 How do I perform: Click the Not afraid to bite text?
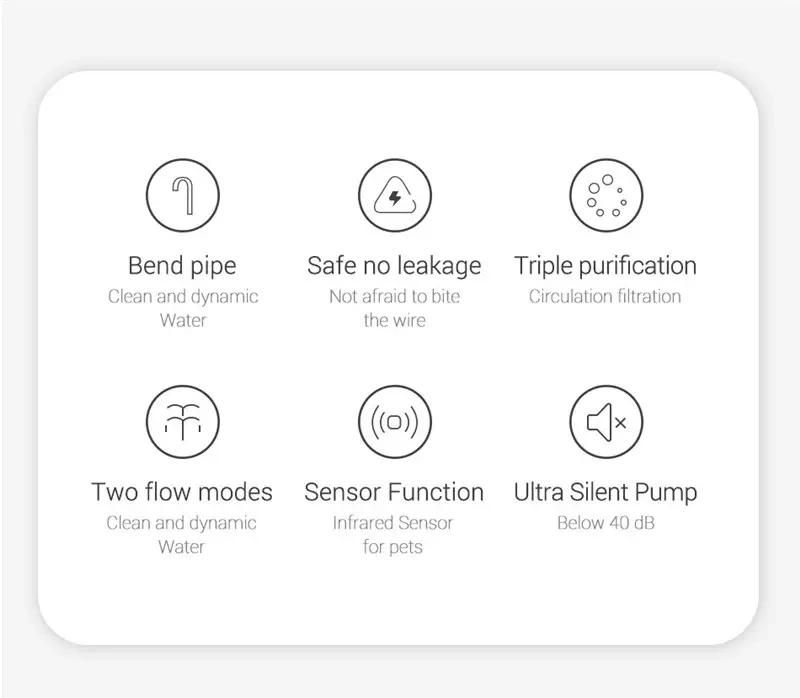[x=394, y=296]
